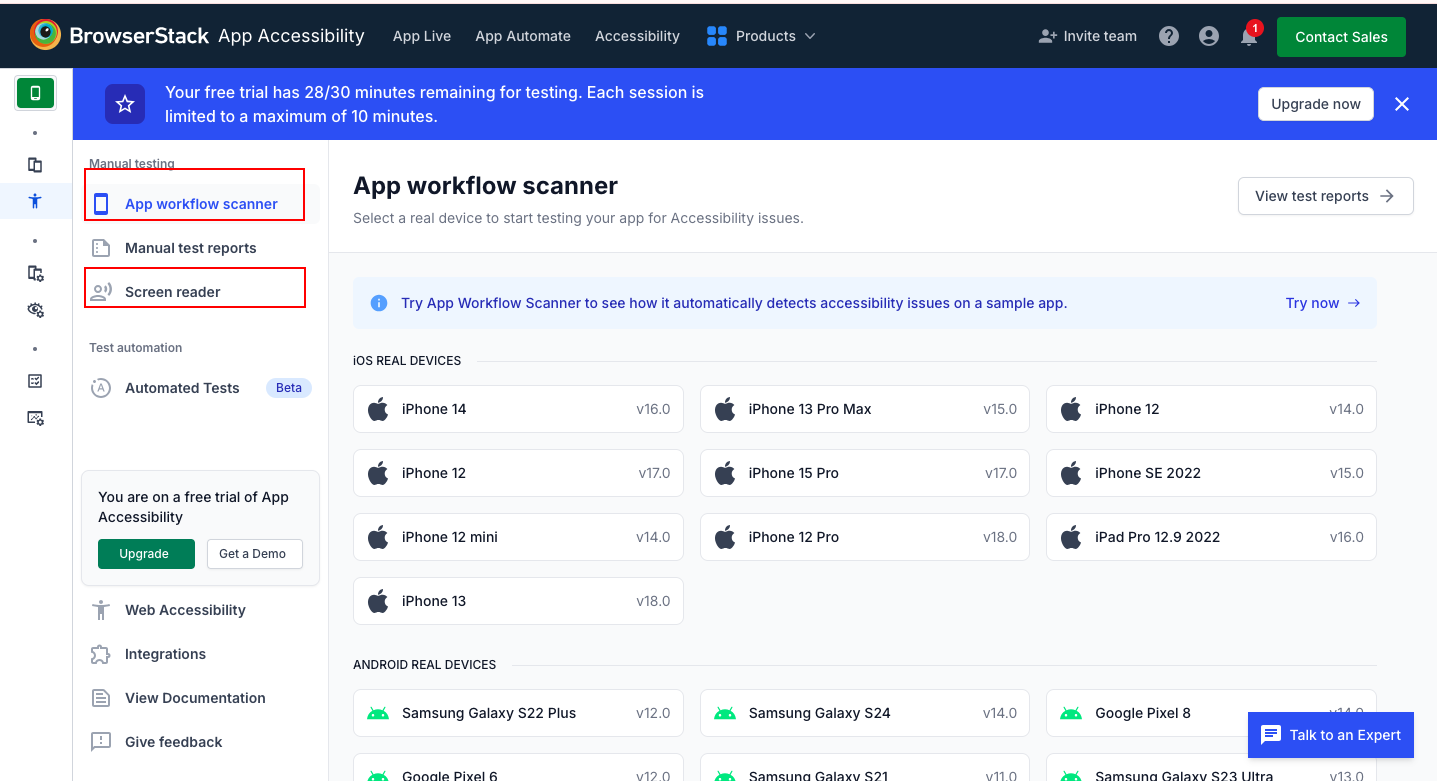Click the BrowserStack logo icon

tap(45, 35)
